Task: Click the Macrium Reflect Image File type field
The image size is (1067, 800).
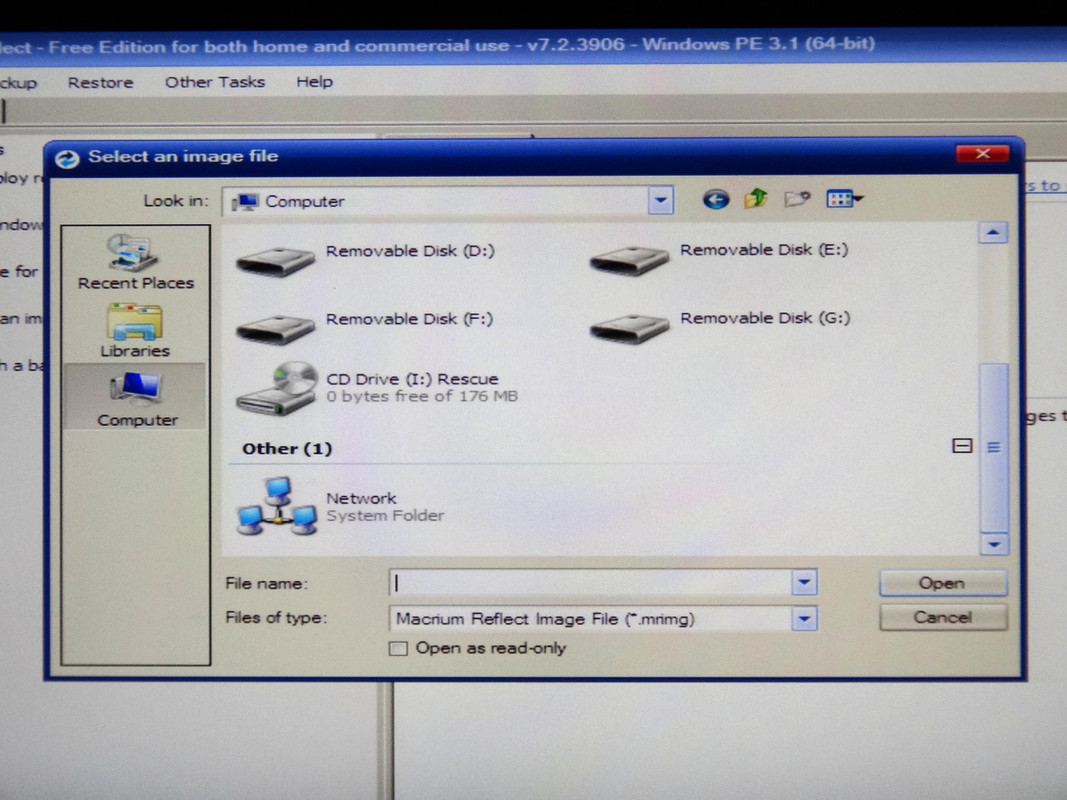Action: [603, 619]
